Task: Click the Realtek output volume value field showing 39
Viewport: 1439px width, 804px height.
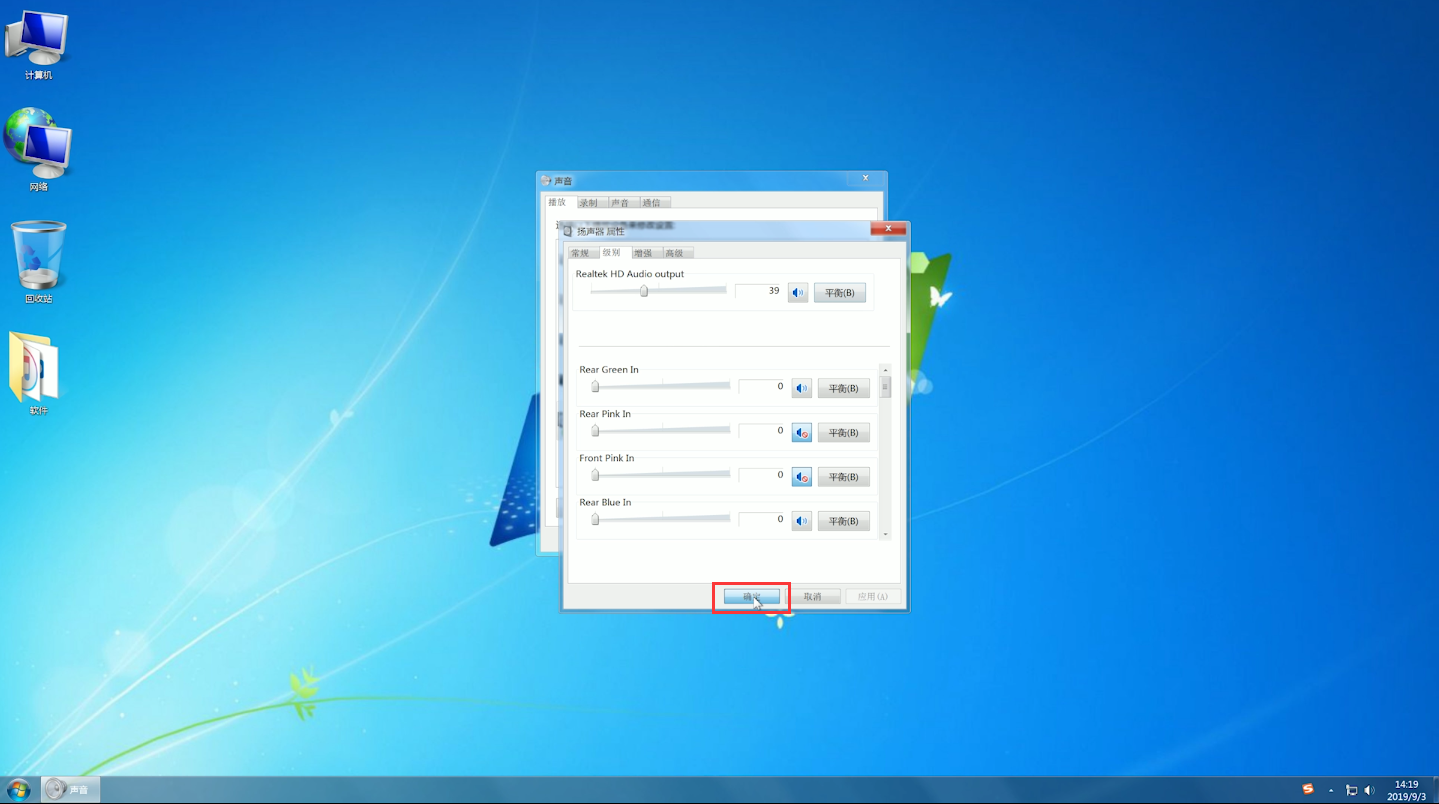Action: pos(759,291)
